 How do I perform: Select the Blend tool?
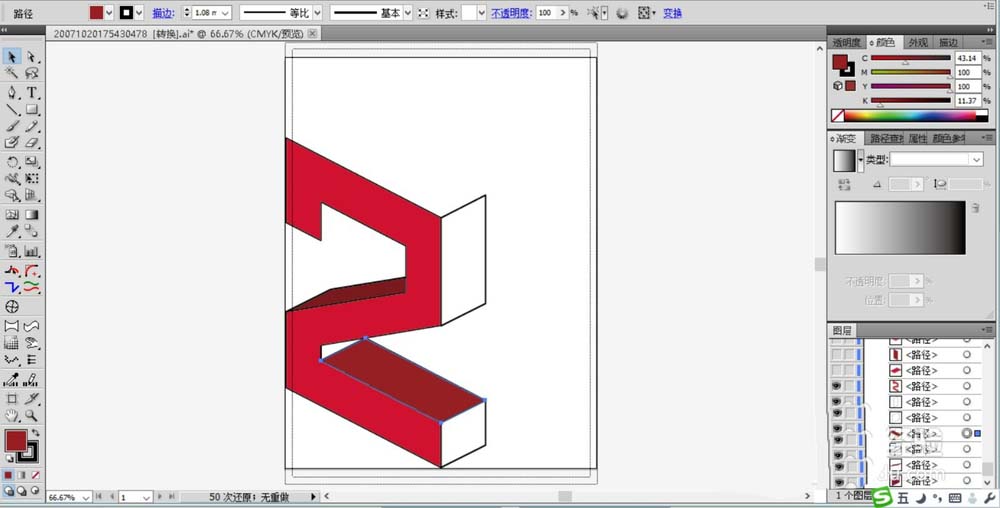(x=31, y=231)
